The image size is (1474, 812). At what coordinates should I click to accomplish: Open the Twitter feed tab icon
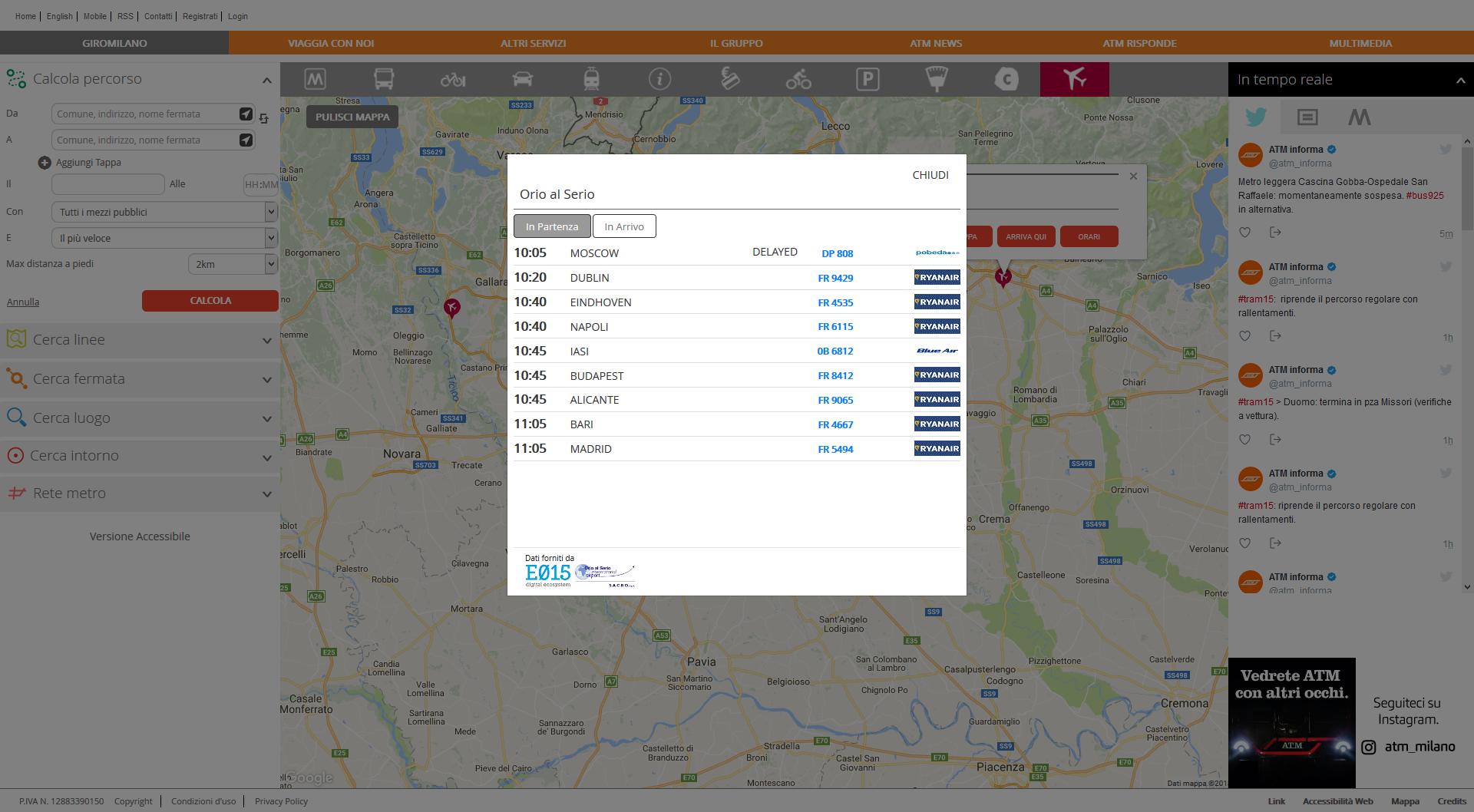tap(1255, 117)
